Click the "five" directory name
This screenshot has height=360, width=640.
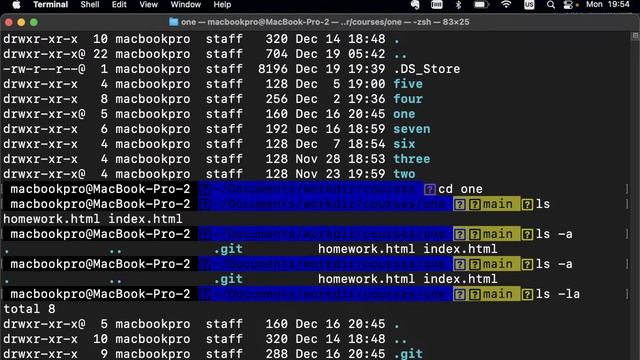pos(408,84)
